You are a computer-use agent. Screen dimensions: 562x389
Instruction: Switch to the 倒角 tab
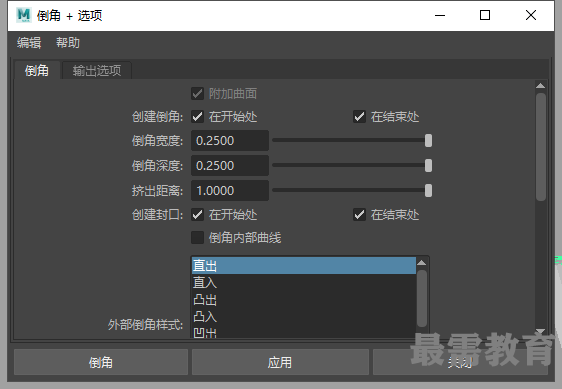click(x=37, y=70)
